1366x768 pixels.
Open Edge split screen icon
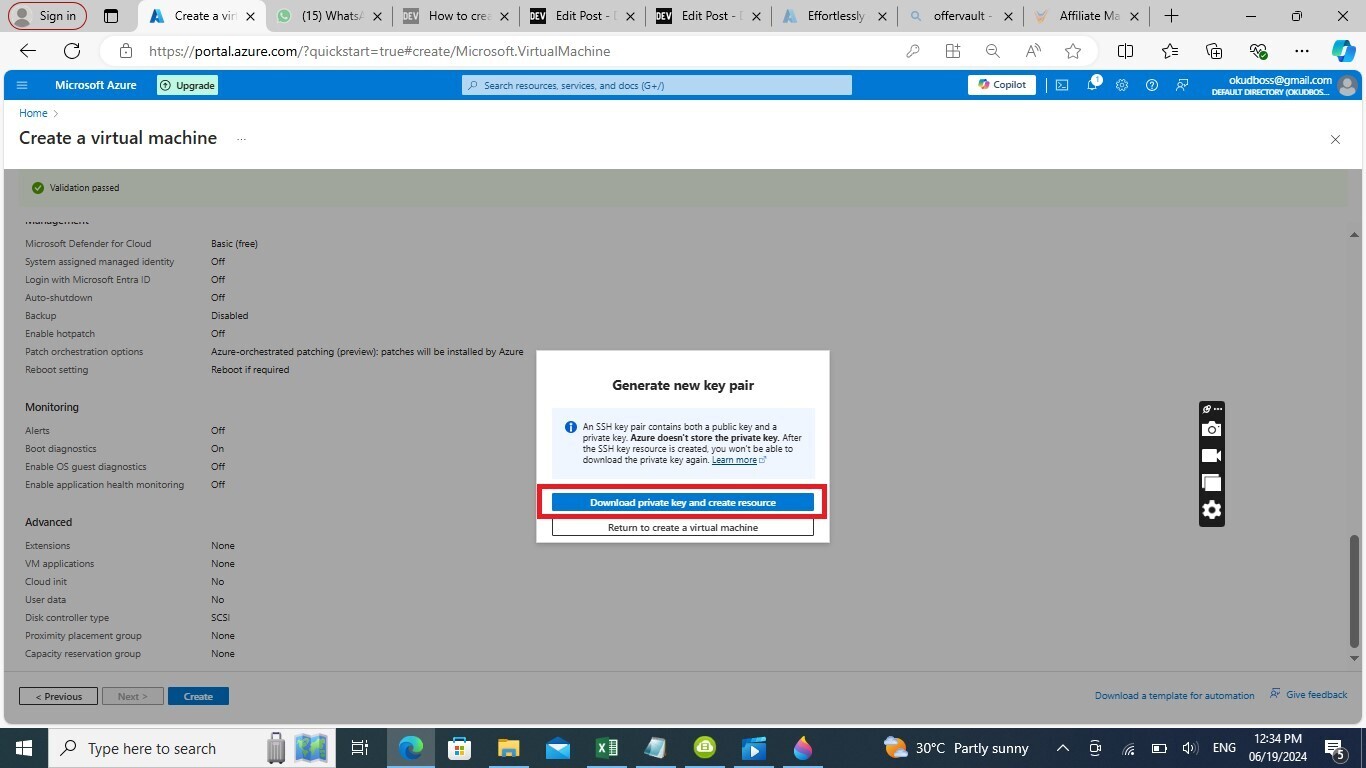click(x=1125, y=51)
